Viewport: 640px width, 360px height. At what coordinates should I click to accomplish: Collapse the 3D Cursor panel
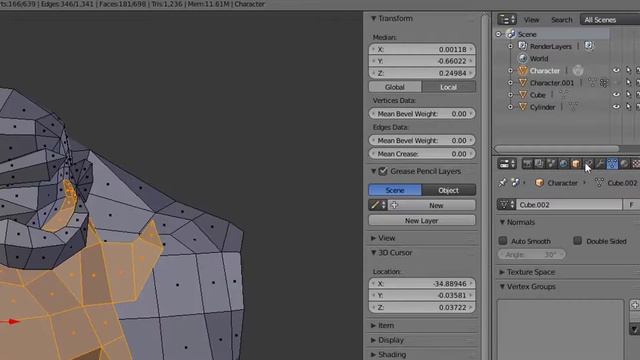[373, 253]
